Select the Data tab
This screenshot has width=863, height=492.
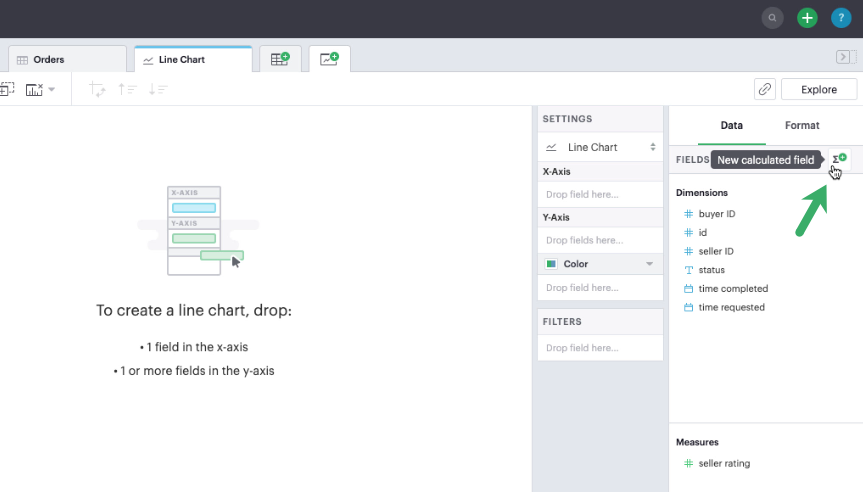pos(732,125)
